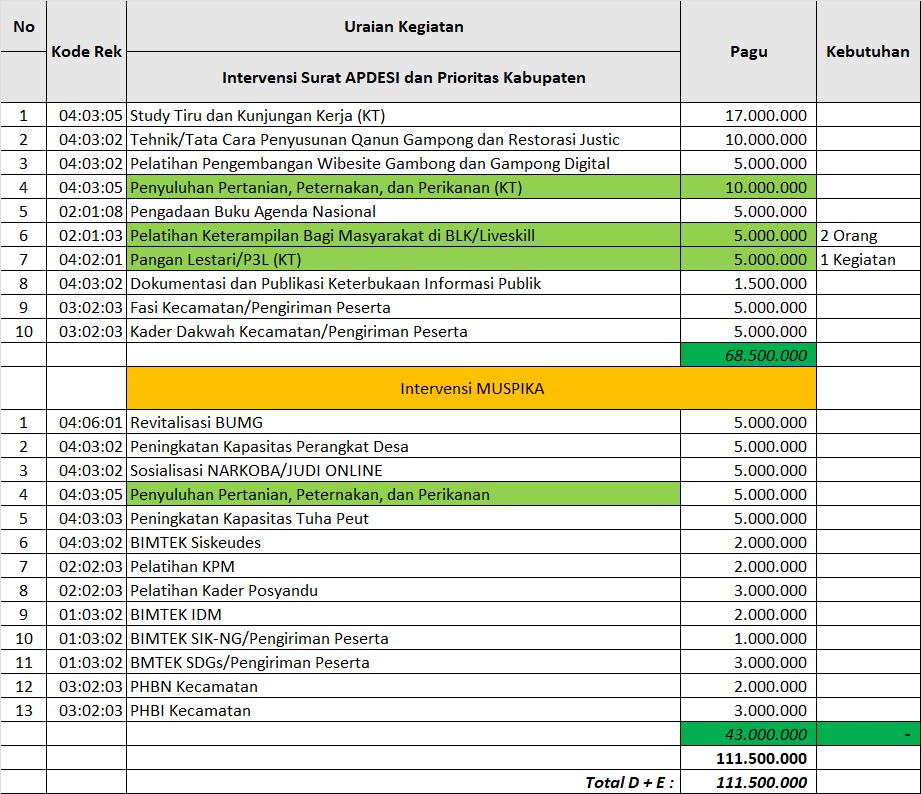Select the "Kebutuhan" column header
This screenshot has height=794, width=921.
(867, 52)
